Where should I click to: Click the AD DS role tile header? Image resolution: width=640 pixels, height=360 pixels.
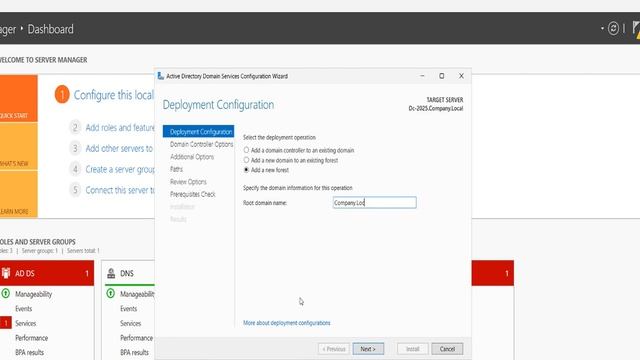[x=47, y=273]
